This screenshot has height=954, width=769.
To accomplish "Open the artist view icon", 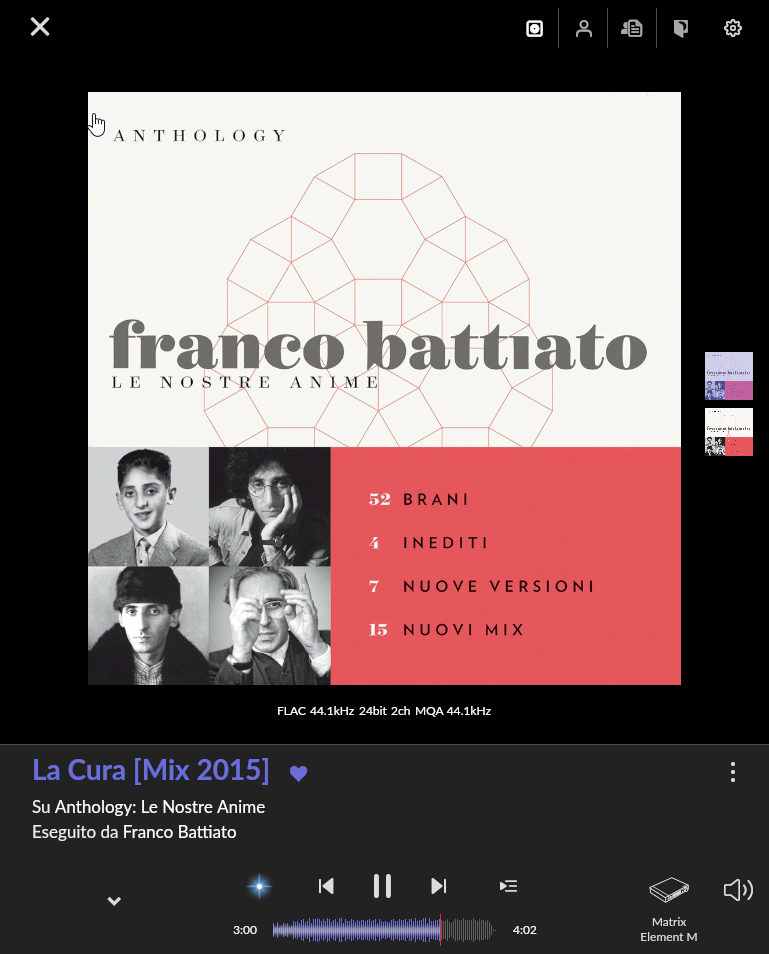I will pyautogui.click(x=583, y=29).
